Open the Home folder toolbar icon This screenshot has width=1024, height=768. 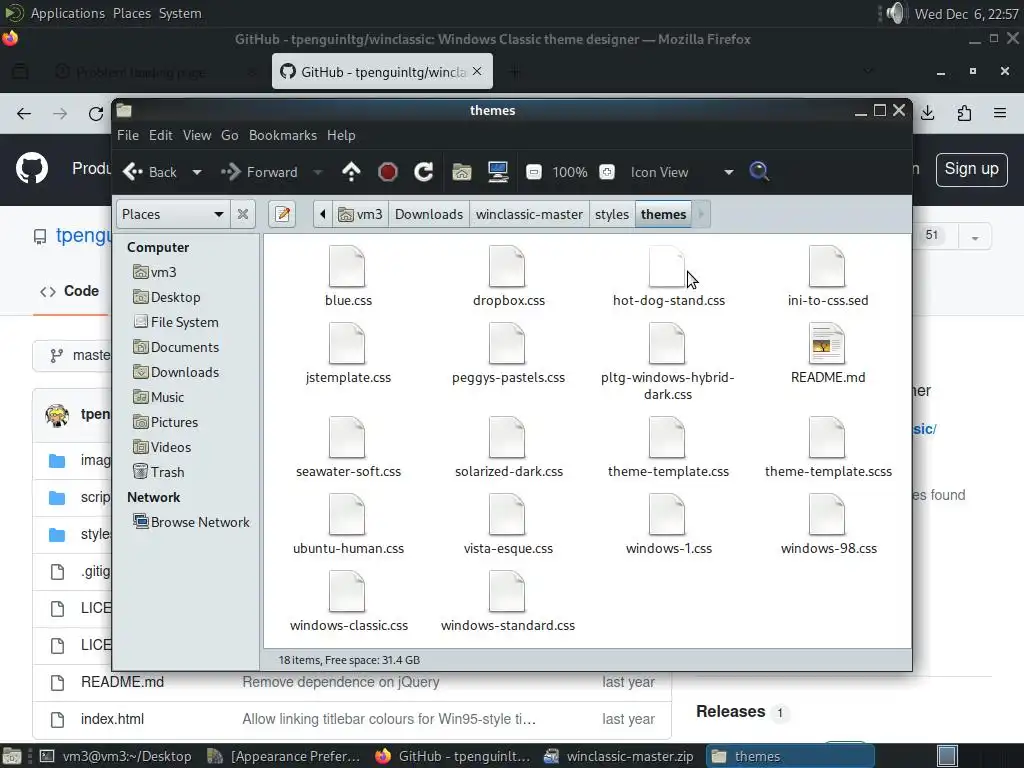462,172
